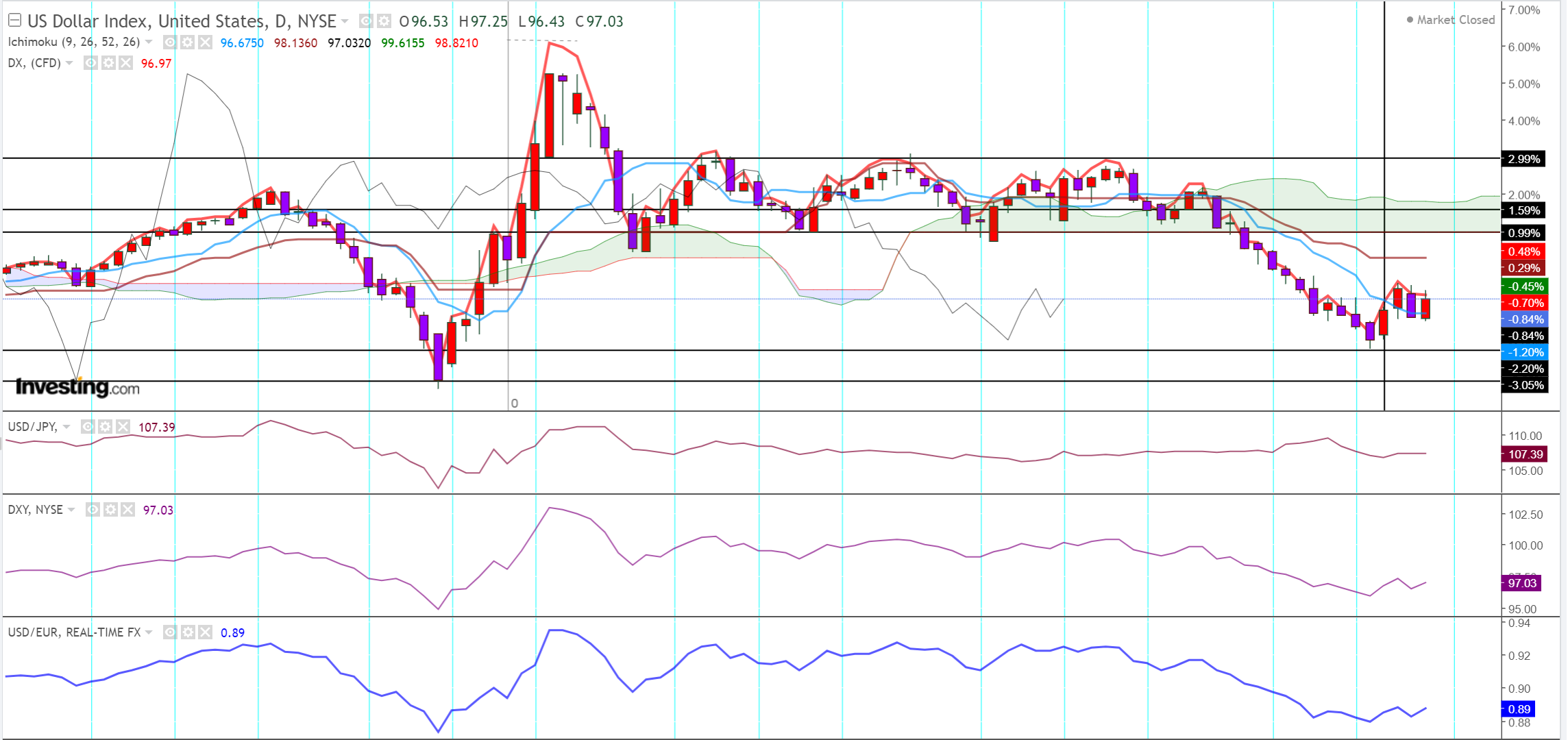Toggle visibility eye of US Dollar Index
The height and width of the screenshot is (740, 1568).
click(367, 21)
